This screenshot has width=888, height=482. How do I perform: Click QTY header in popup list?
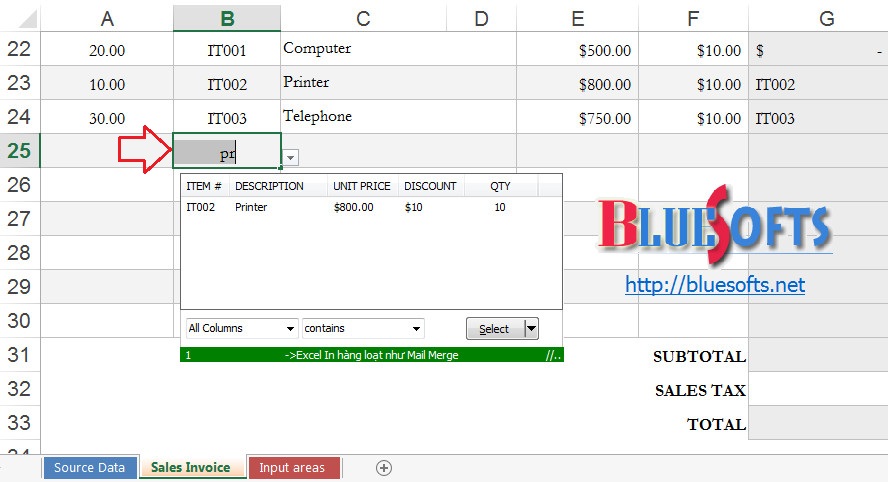point(501,186)
